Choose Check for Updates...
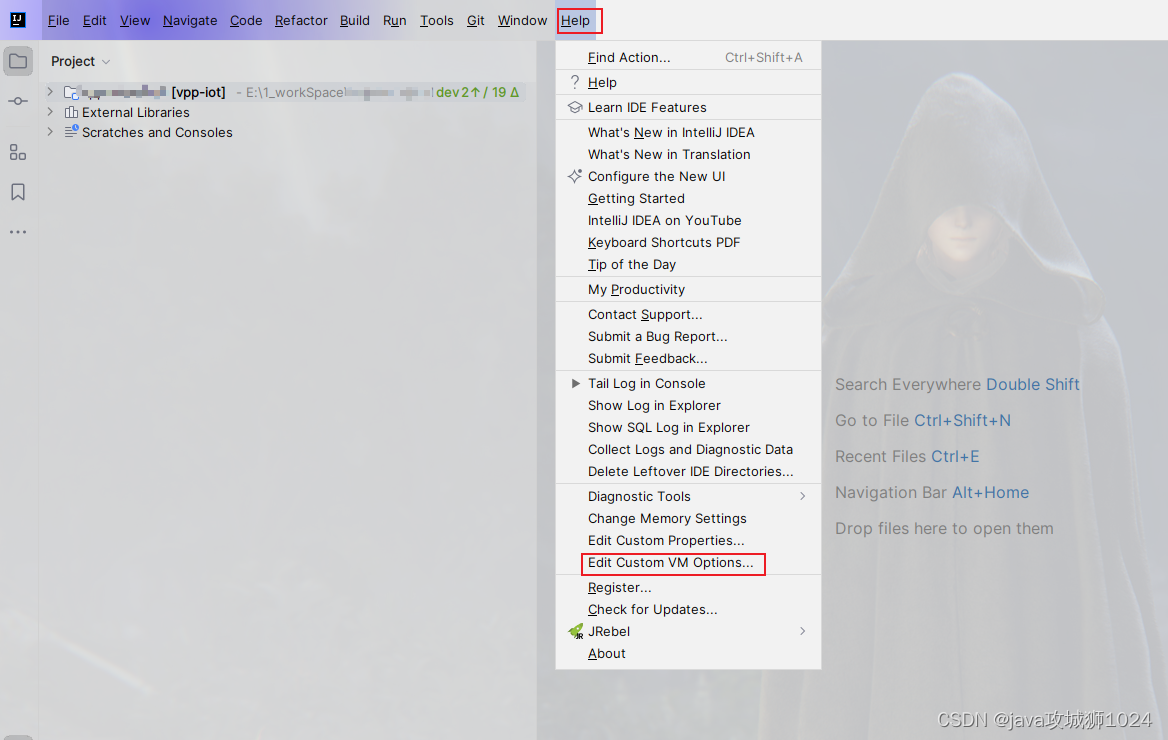The width and height of the screenshot is (1168, 740). coord(688,610)
